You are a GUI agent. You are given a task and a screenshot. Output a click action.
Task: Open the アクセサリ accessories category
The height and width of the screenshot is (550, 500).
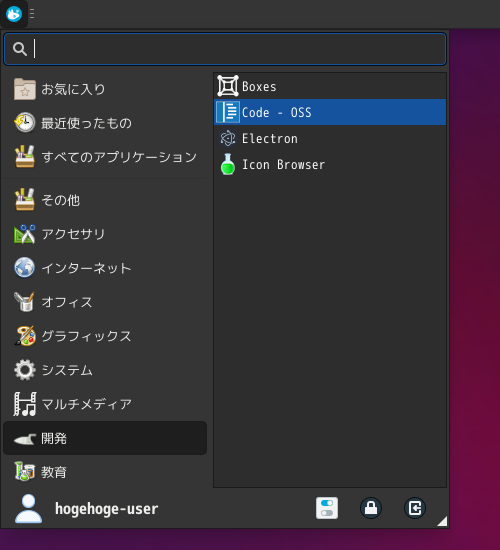tap(105, 234)
